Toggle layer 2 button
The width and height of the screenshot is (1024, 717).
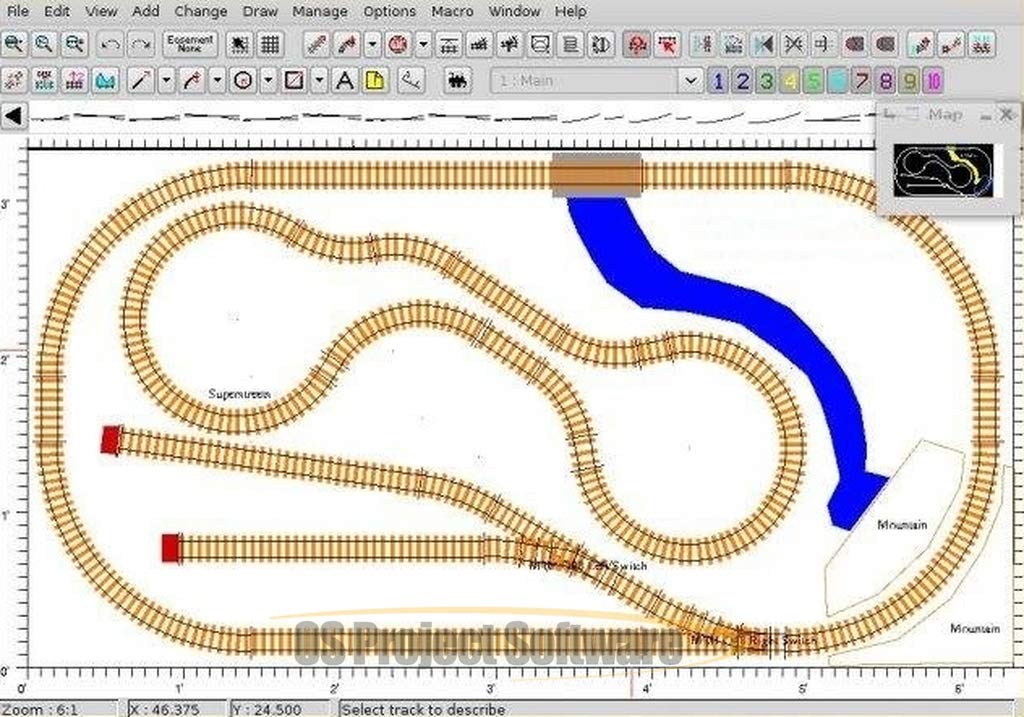tap(742, 81)
